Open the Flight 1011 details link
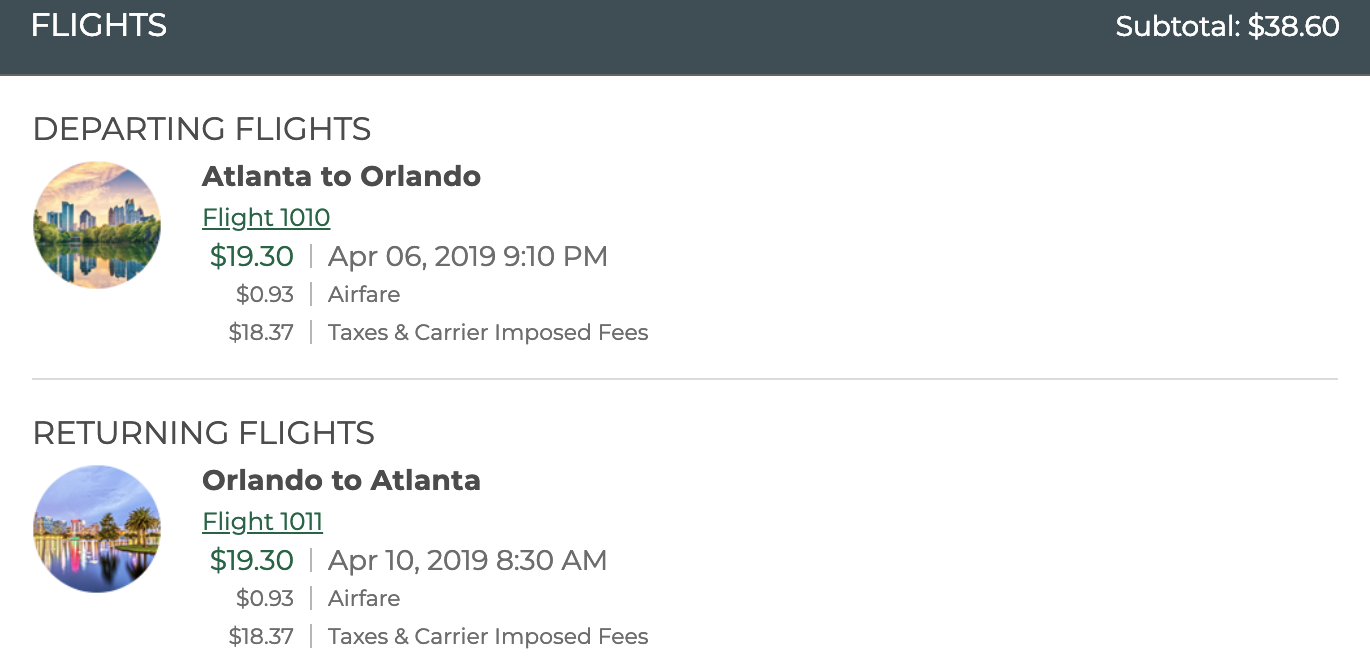 pyautogui.click(x=262, y=521)
